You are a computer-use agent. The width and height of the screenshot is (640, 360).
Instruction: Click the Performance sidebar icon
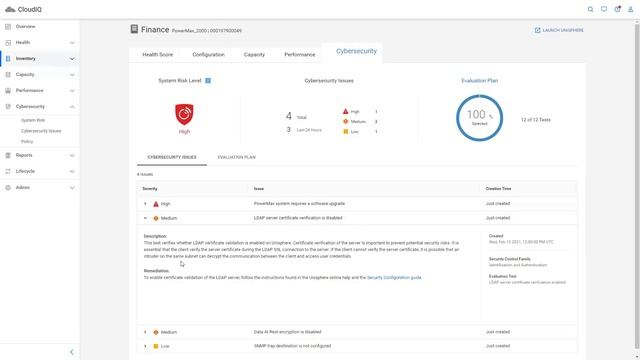8,91
